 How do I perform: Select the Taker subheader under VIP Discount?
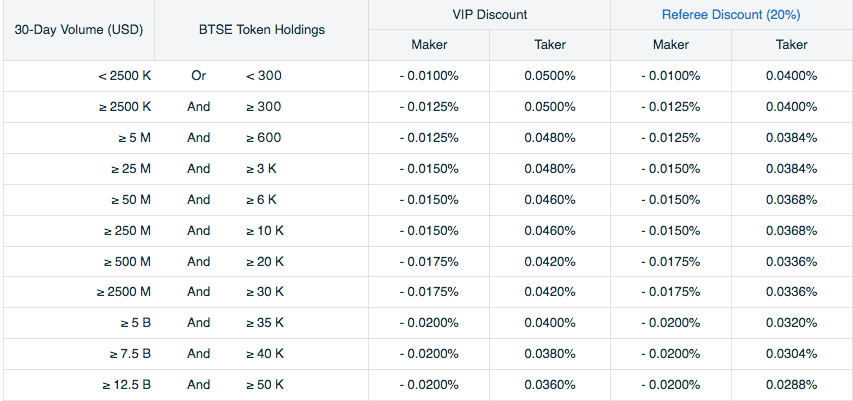pyautogui.click(x=550, y=45)
